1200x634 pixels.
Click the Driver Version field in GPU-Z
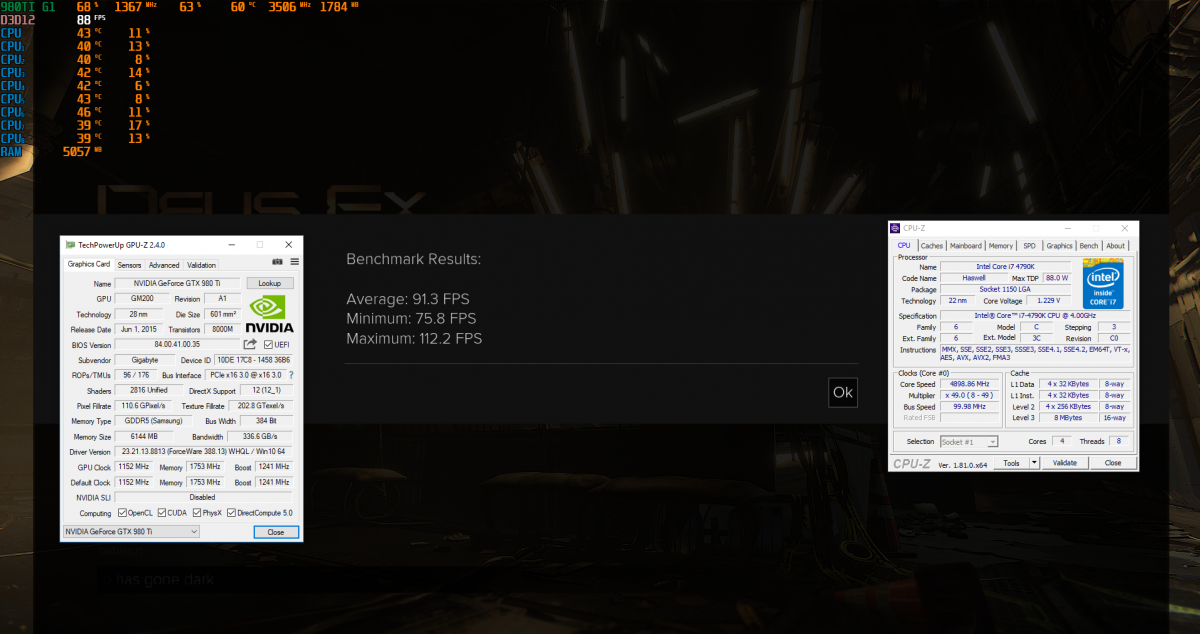(x=204, y=451)
